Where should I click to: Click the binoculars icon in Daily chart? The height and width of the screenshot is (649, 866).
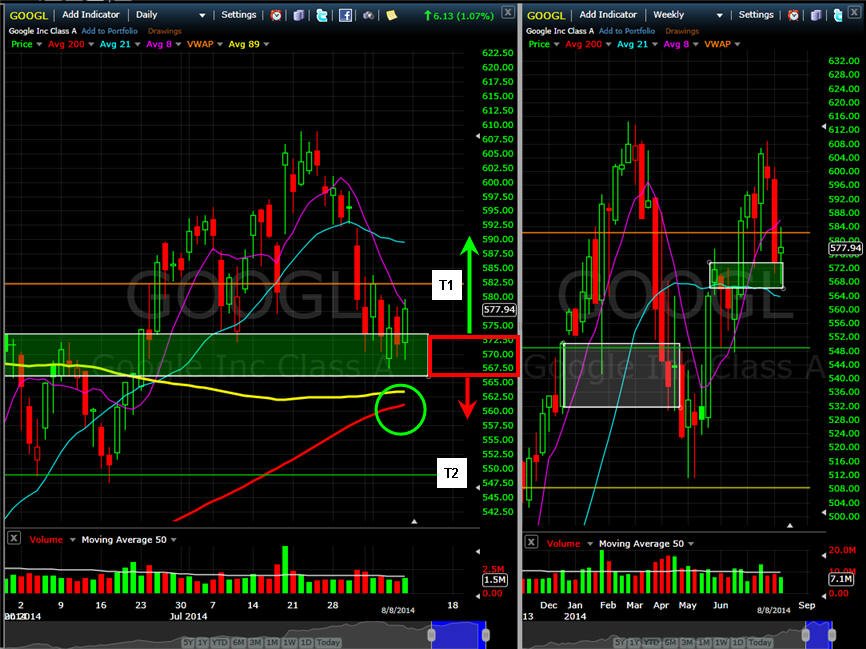click(x=368, y=15)
